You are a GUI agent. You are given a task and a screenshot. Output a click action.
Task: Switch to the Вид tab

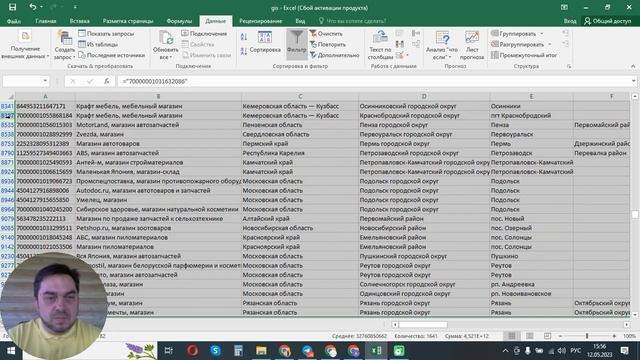point(300,21)
